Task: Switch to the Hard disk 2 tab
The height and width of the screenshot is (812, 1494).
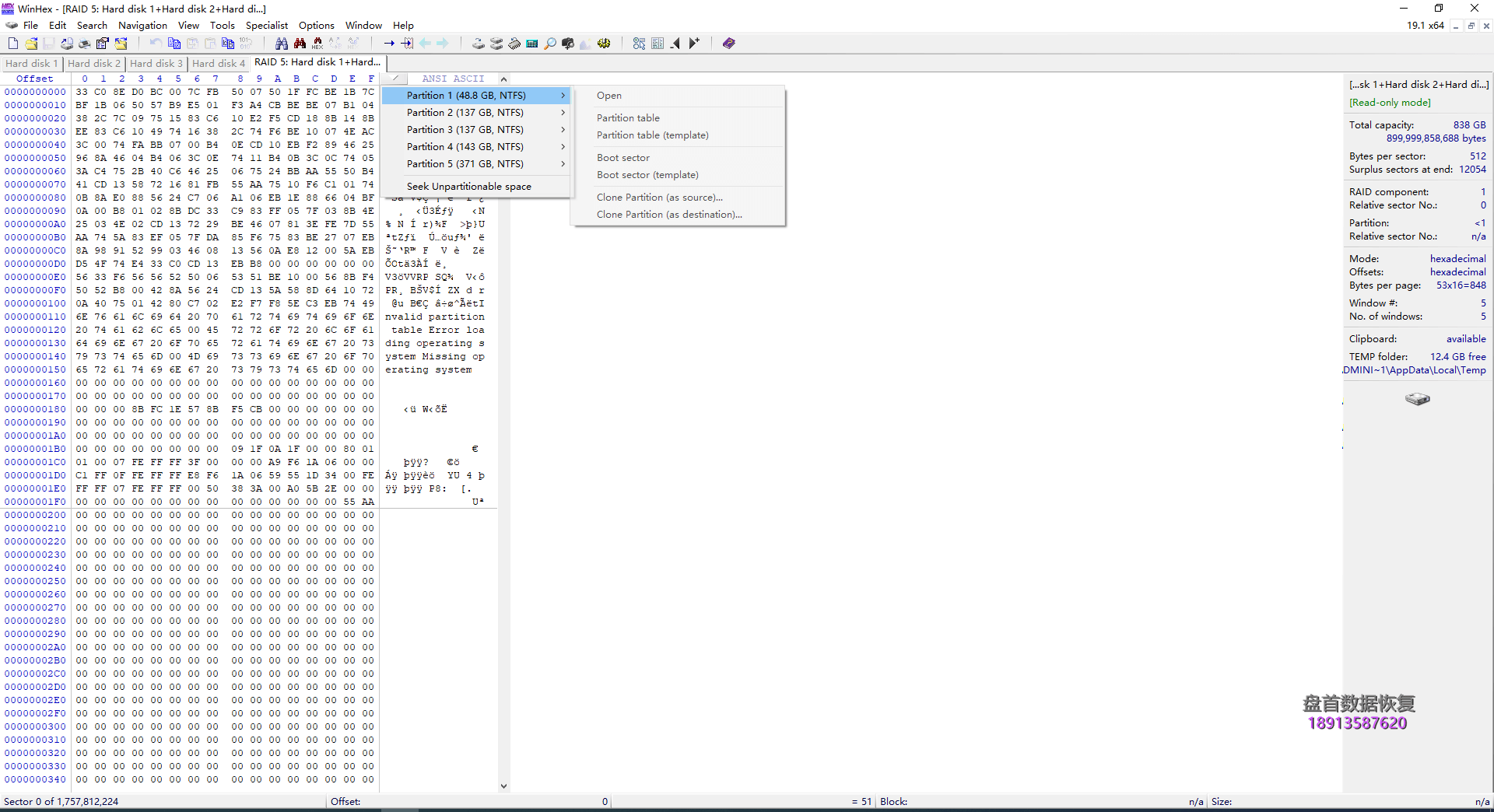Action: click(93, 64)
